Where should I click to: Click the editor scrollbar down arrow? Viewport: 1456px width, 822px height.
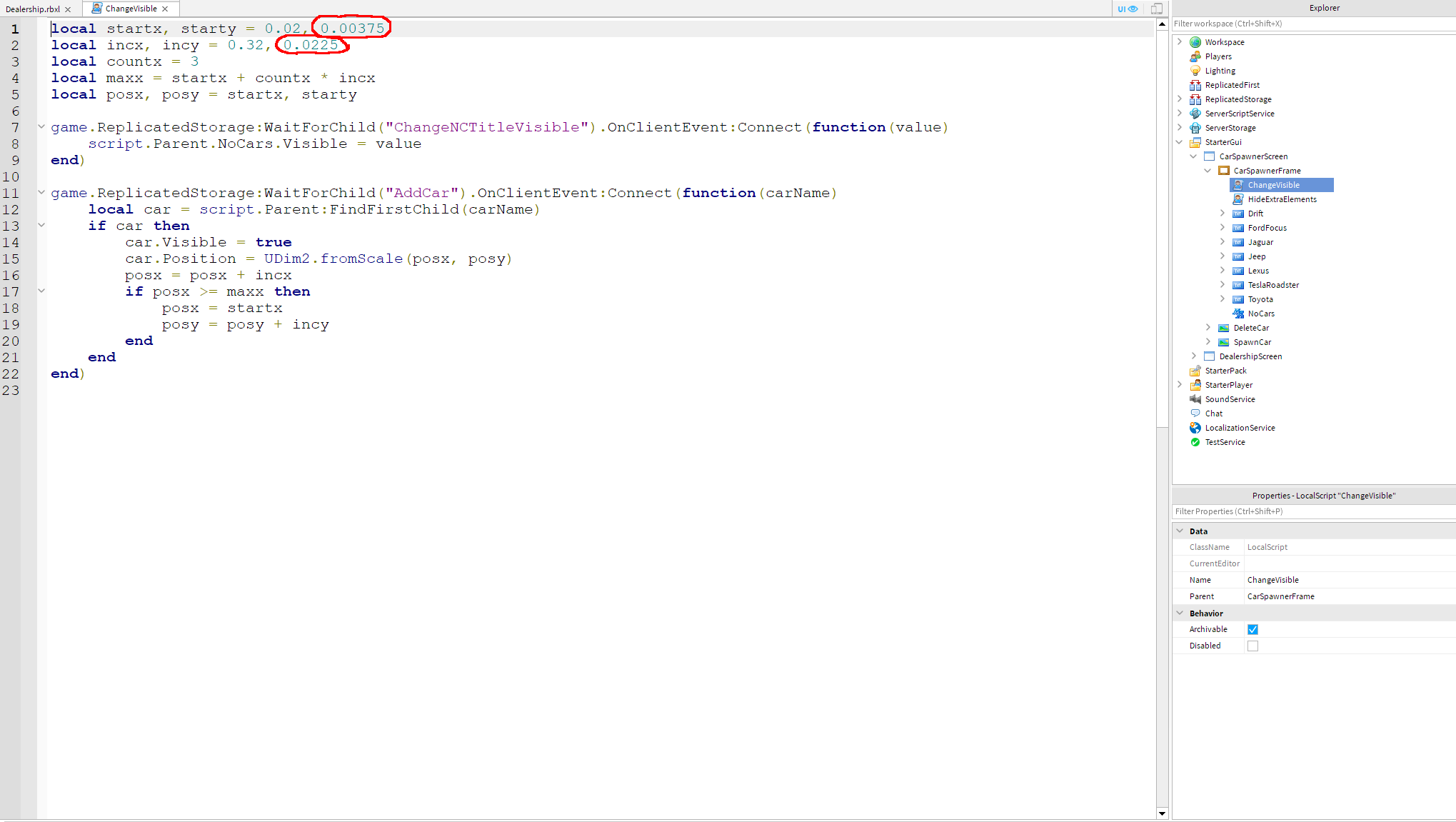(x=1162, y=813)
